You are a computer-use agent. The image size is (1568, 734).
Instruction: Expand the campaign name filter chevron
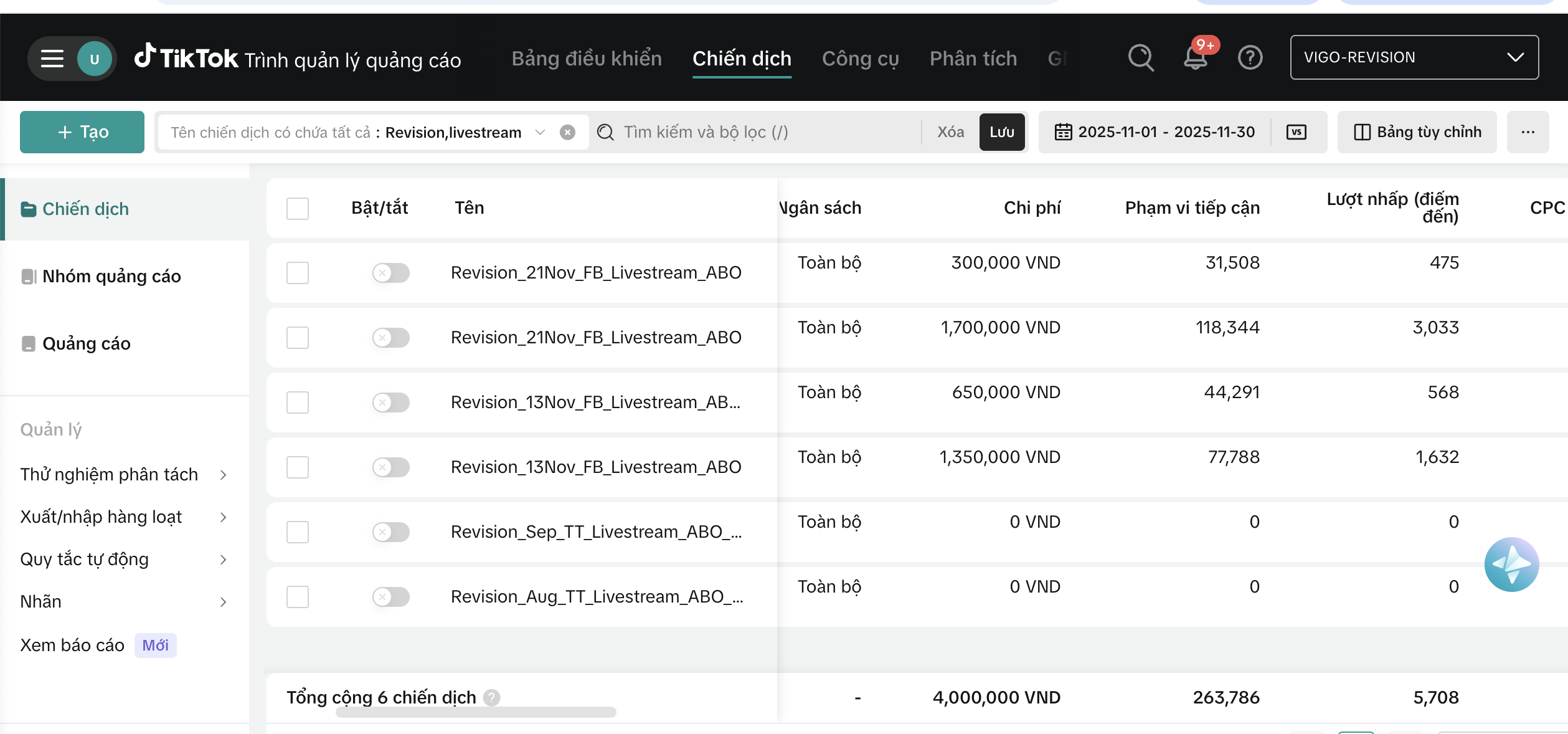click(x=540, y=132)
